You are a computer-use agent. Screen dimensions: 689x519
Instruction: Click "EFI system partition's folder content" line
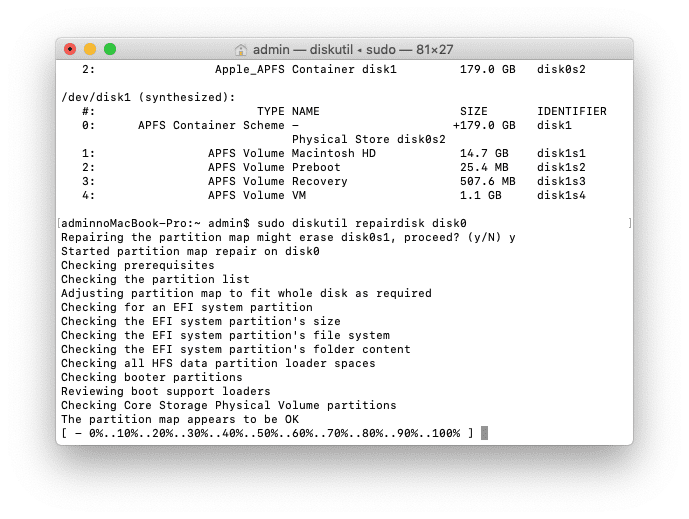tap(236, 350)
